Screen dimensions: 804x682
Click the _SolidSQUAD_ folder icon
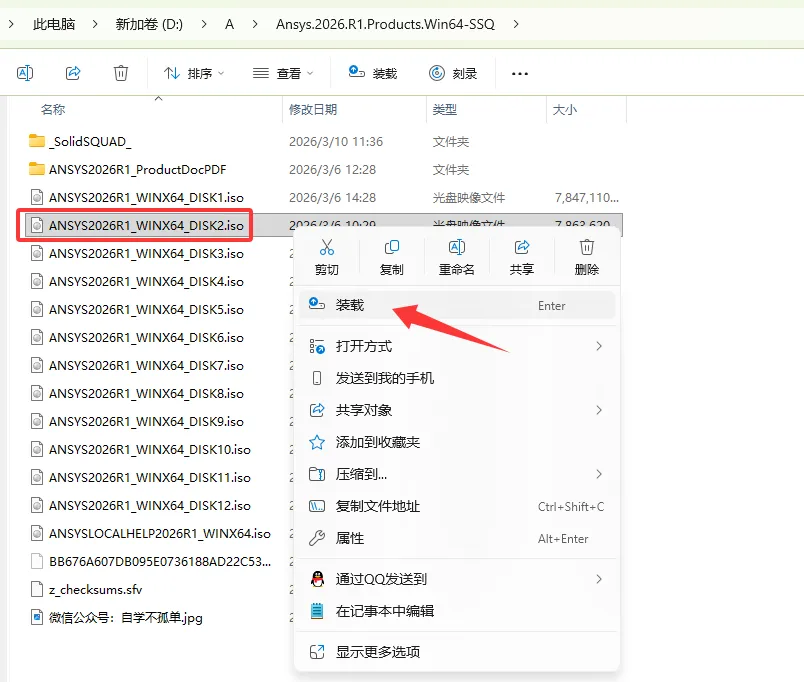click(36, 141)
